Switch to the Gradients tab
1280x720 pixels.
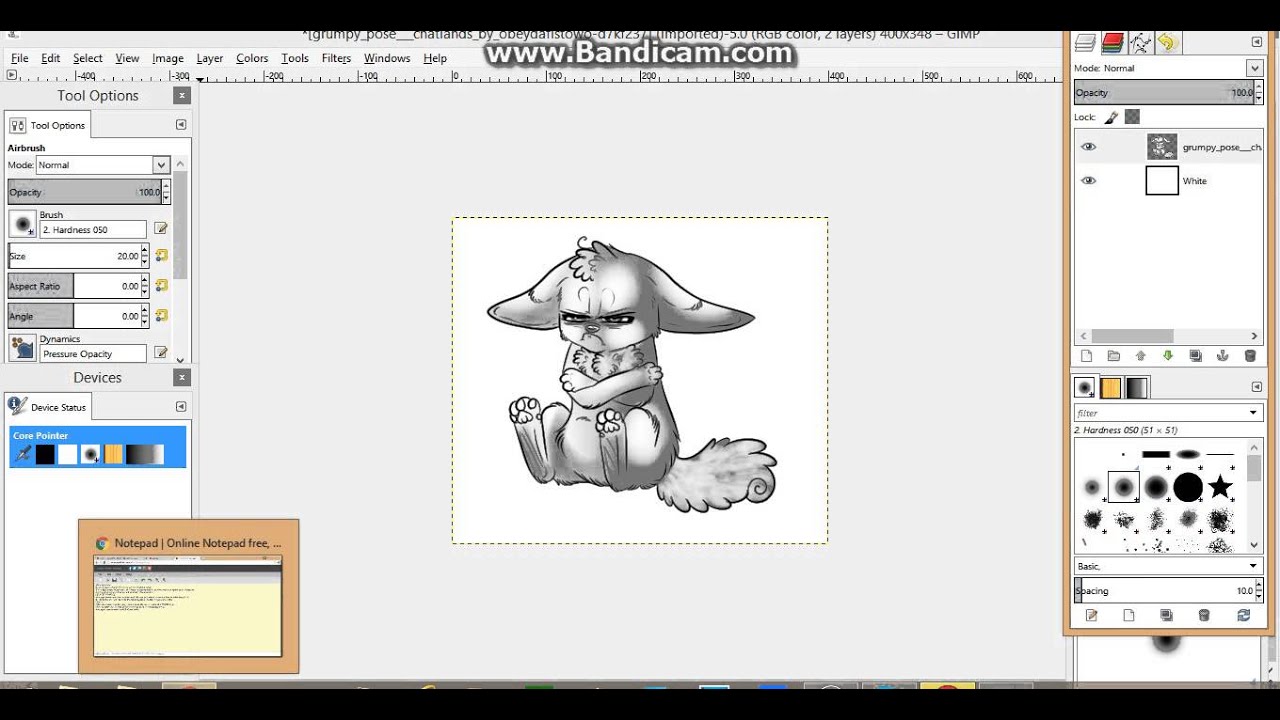(1137, 388)
